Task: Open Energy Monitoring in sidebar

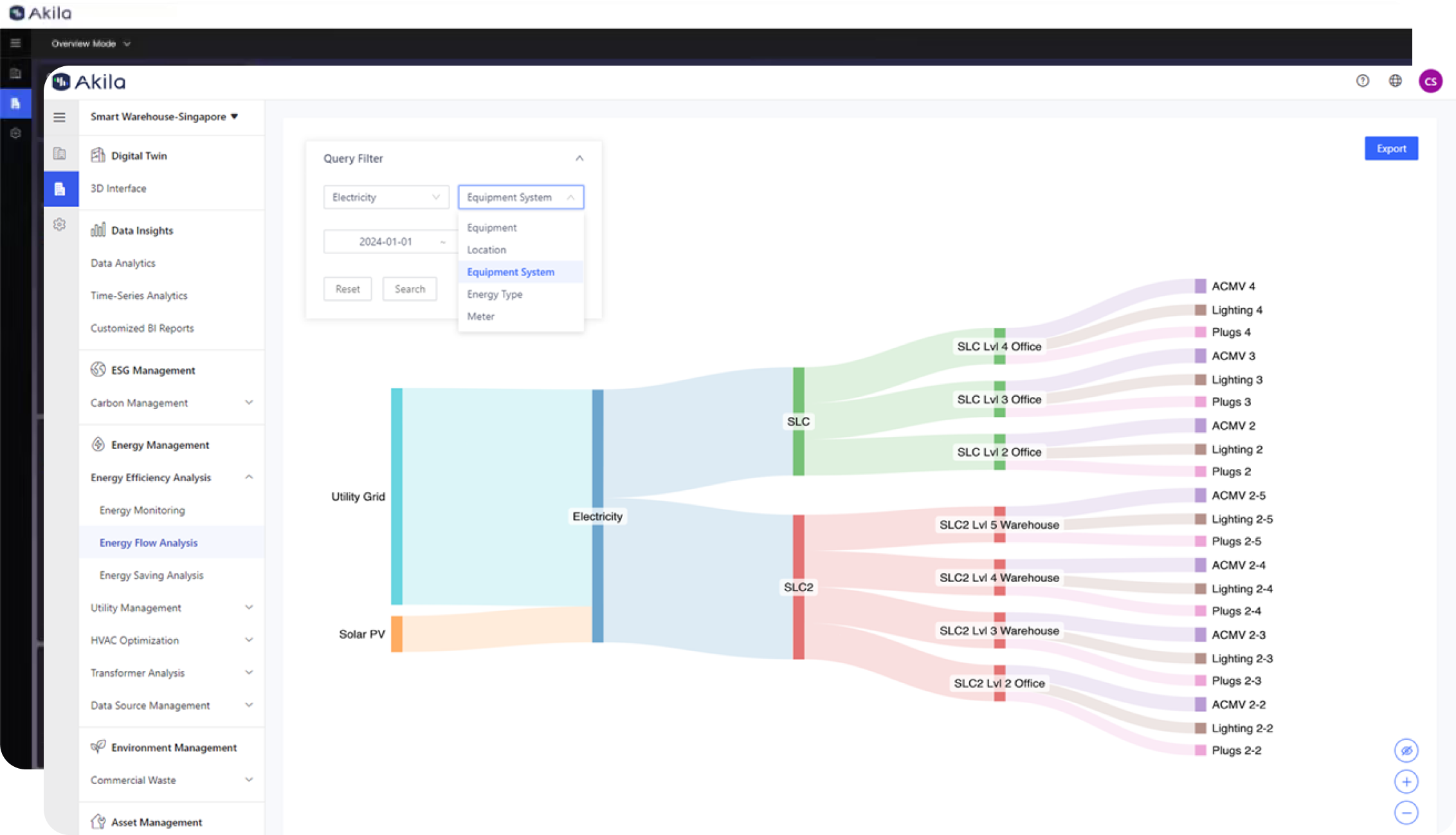Action: pyautogui.click(x=142, y=510)
